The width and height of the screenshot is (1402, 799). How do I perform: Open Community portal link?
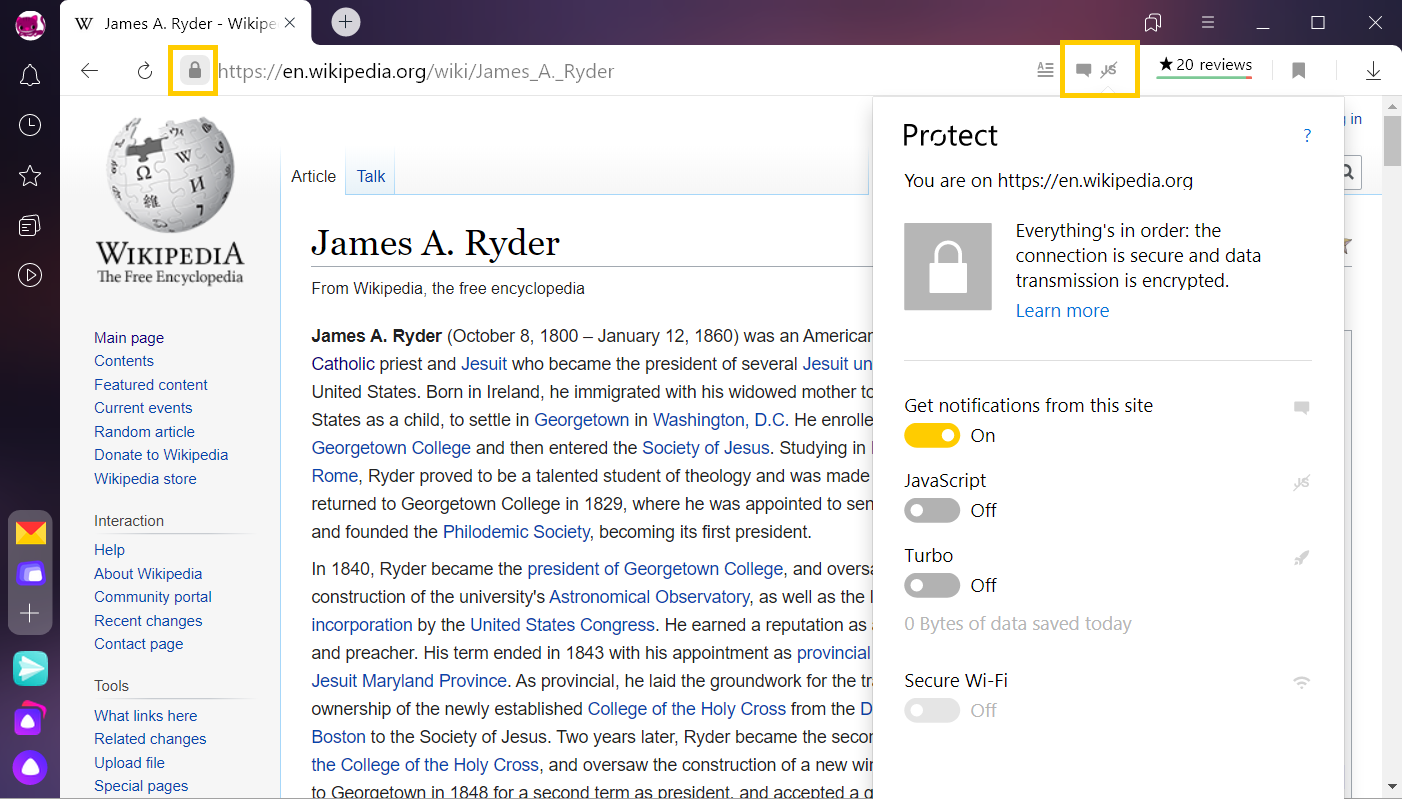point(153,597)
